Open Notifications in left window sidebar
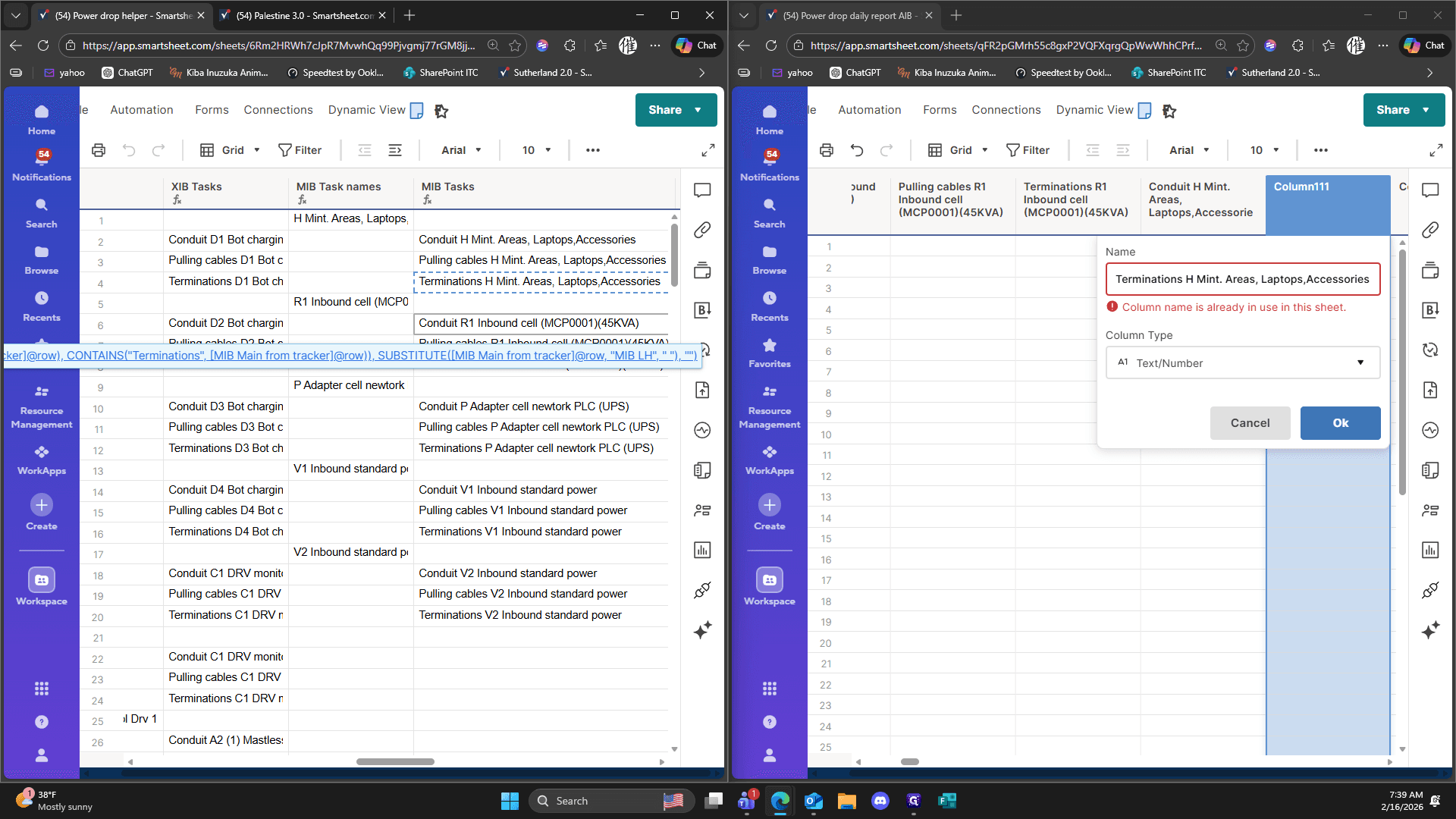Image resolution: width=1456 pixels, height=819 pixels. (x=42, y=165)
